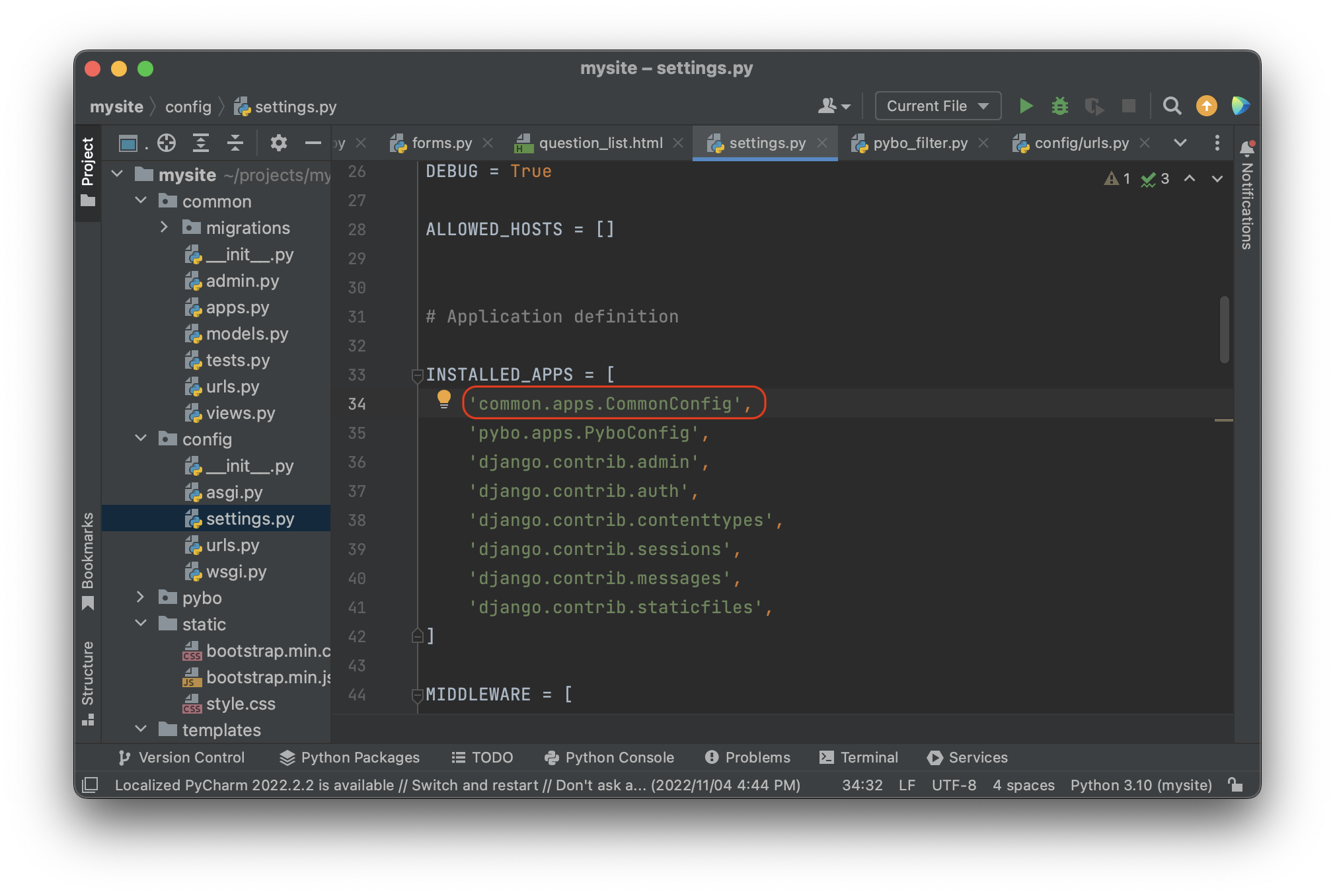The width and height of the screenshot is (1335, 896).
Task: Click the editor vertical scrollbar thumb
Action: click(1224, 329)
